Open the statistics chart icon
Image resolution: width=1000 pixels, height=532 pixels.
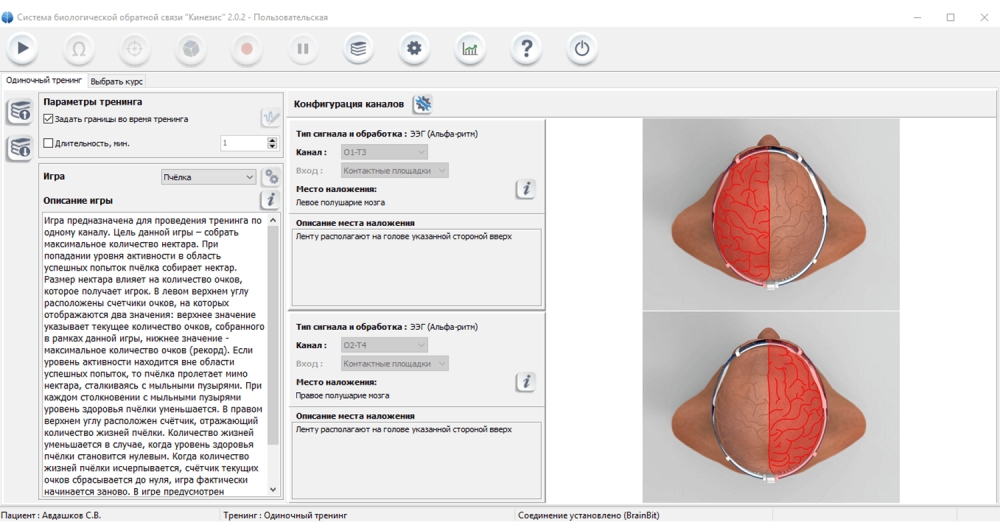tap(470, 47)
